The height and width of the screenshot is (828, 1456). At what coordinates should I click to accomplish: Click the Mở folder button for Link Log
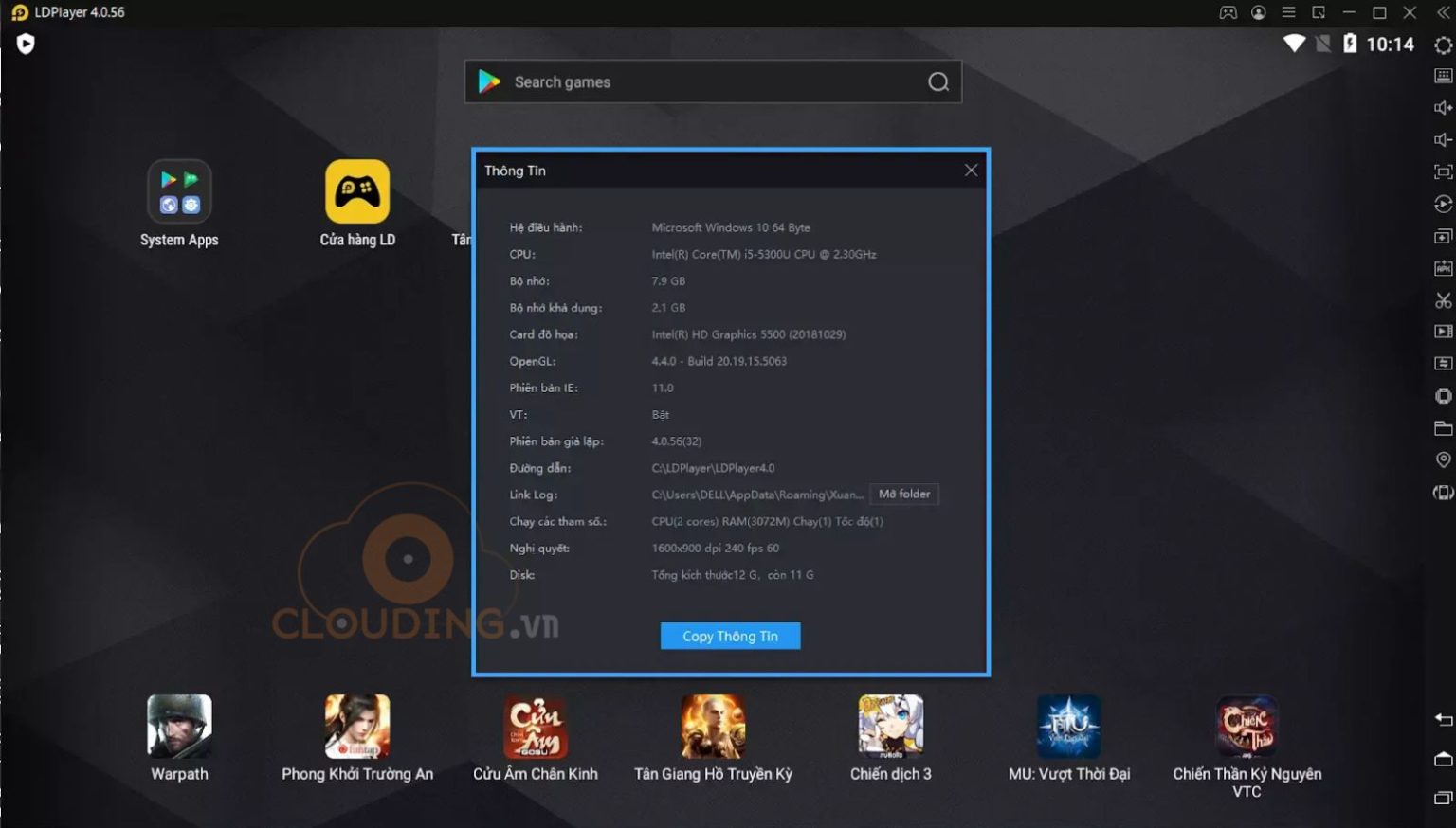point(902,494)
